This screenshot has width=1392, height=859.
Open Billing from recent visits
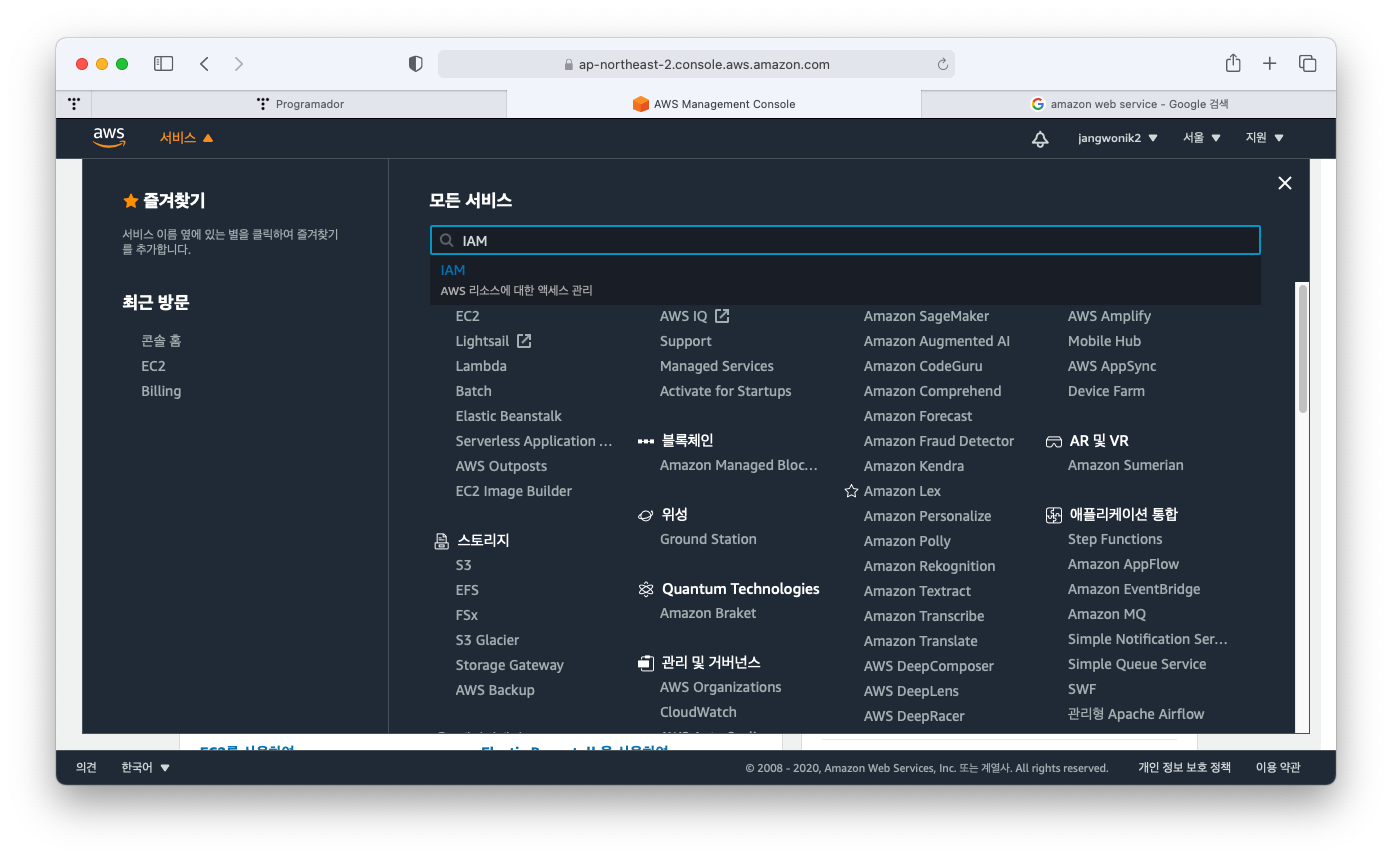(x=161, y=391)
